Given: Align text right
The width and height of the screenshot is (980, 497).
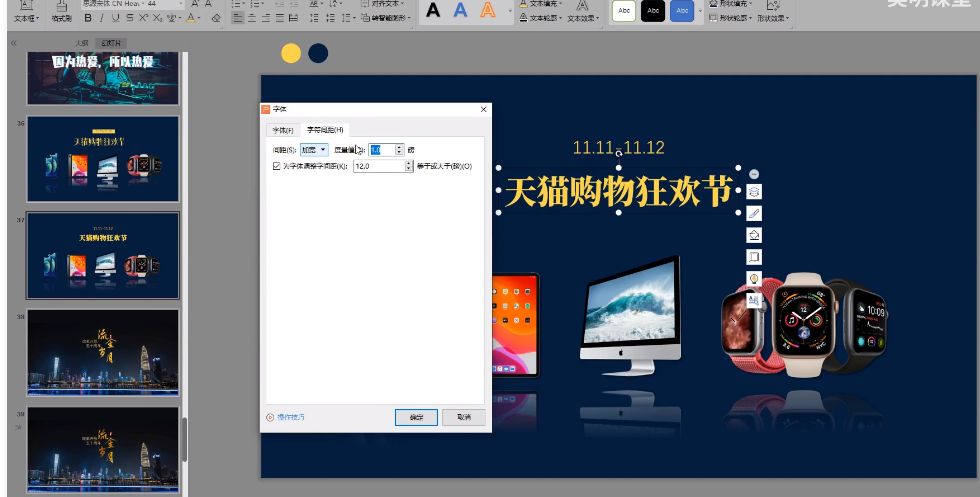Looking at the screenshot, I should tap(266, 18).
